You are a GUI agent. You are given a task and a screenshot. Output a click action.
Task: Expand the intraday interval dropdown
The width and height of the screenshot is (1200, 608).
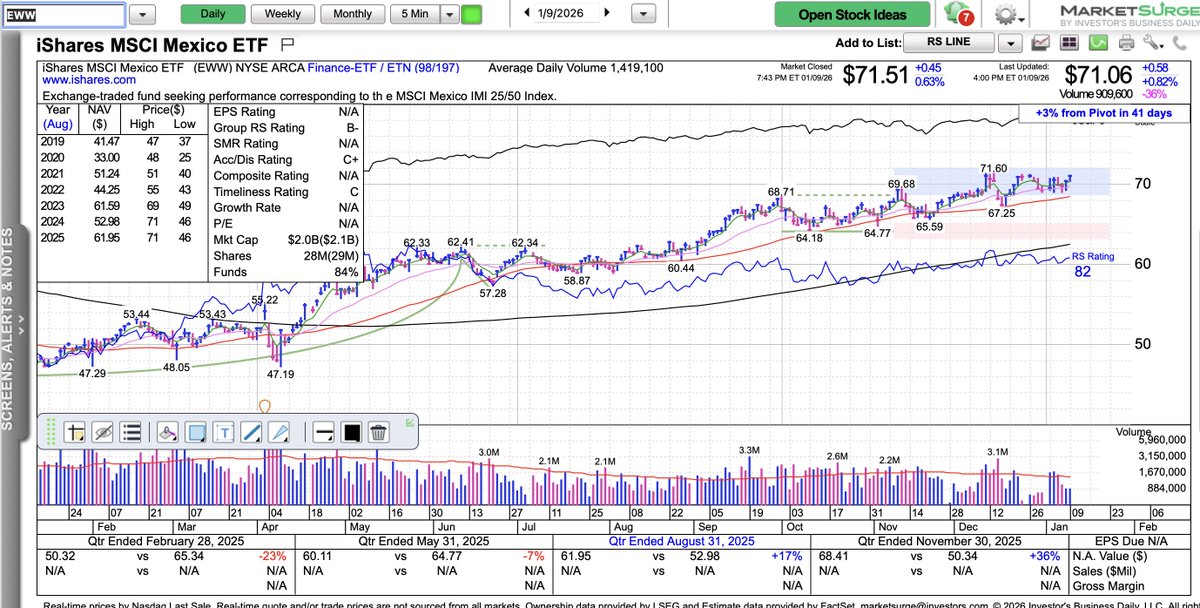(x=449, y=14)
